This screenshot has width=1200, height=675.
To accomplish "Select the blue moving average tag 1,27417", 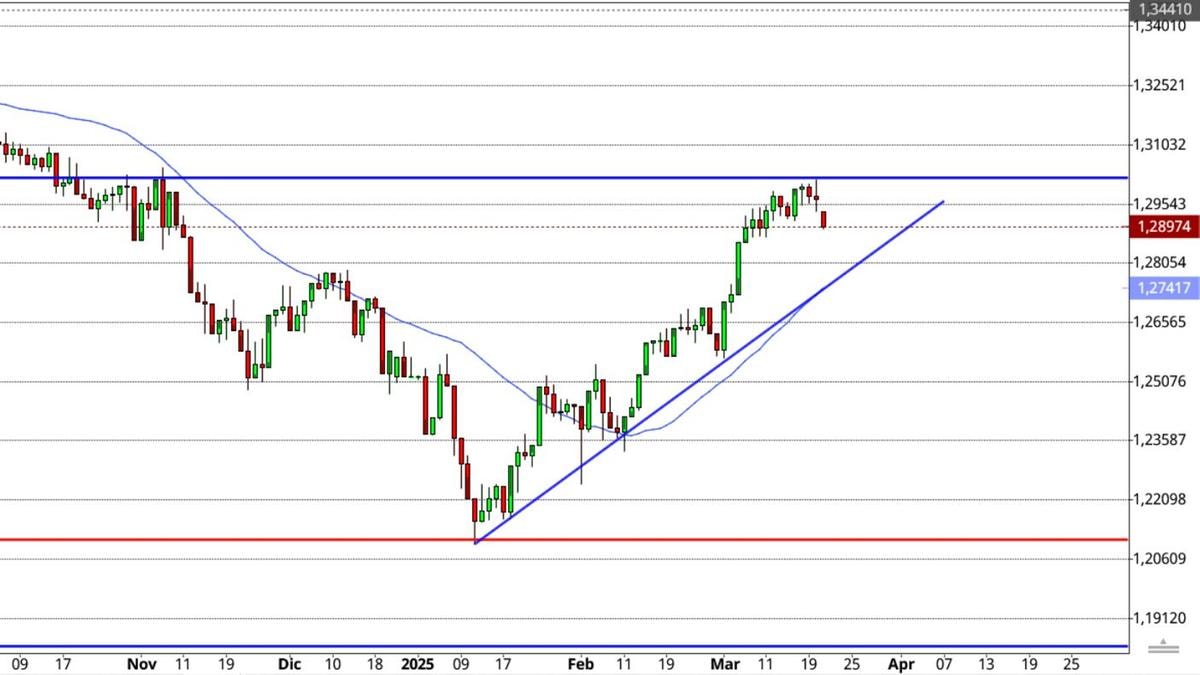I will coord(1165,288).
